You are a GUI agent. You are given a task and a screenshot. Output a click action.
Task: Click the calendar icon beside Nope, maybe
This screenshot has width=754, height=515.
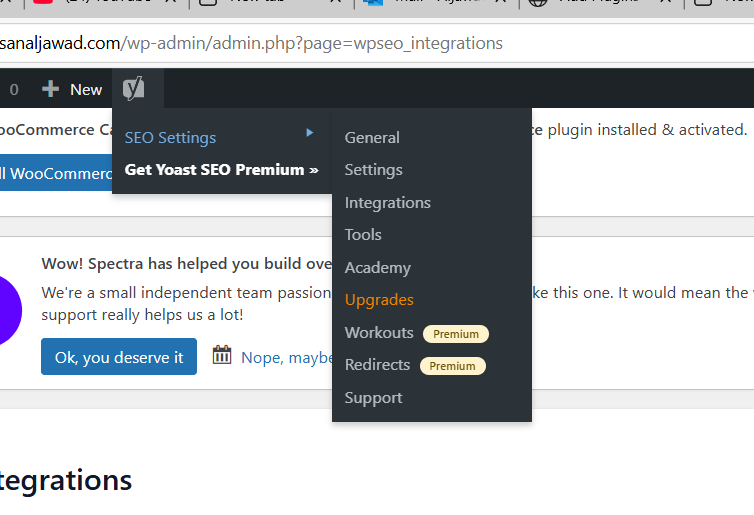[x=222, y=355]
